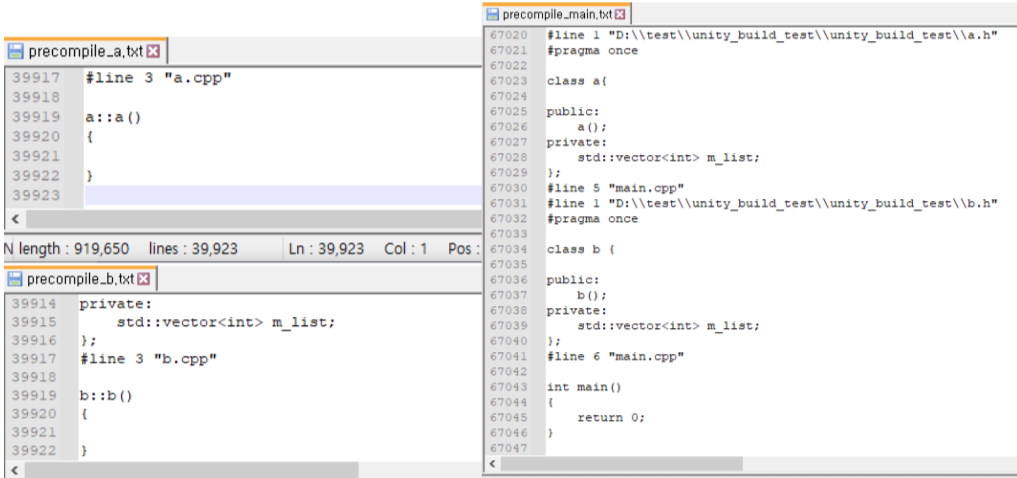Click left scroll arrow in precompile_b pane
Viewport: 1017px width, 478px height.
[14, 470]
